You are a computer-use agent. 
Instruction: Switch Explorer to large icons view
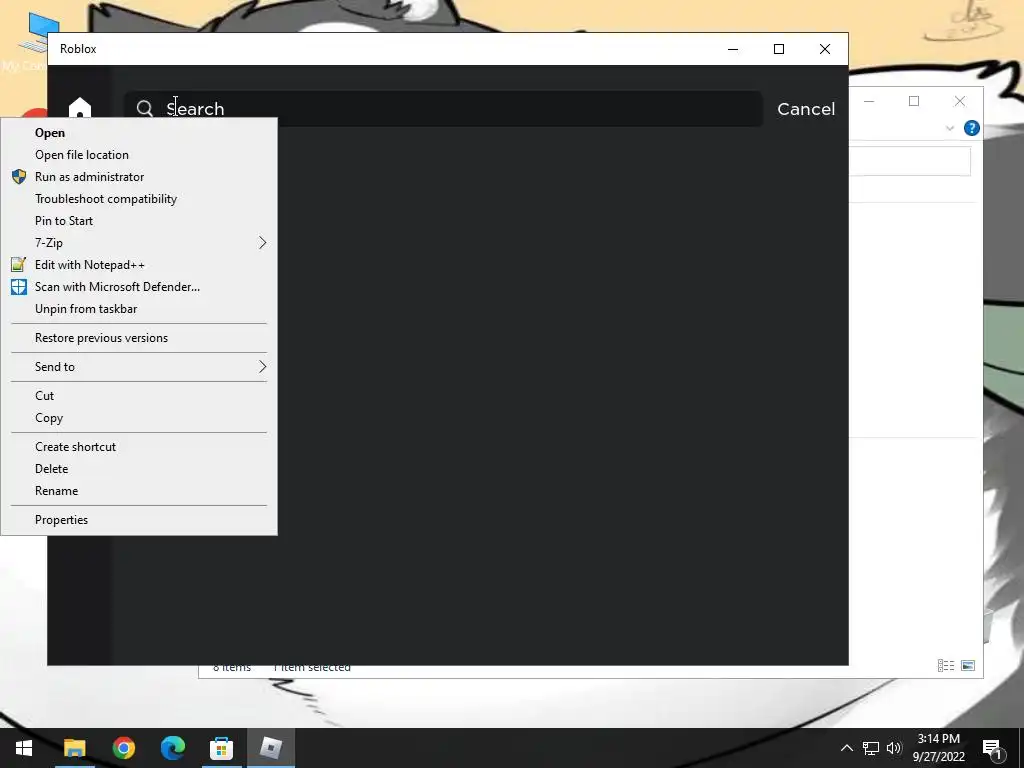pyautogui.click(x=968, y=665)
